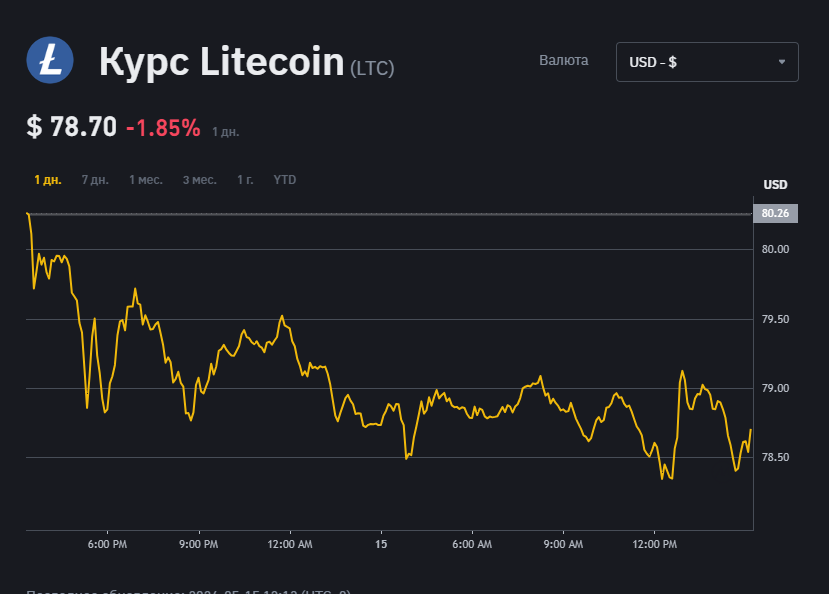Select the 3 мес. chart range
The height and width of the screenshot is (594, 829).
point(200,180)
